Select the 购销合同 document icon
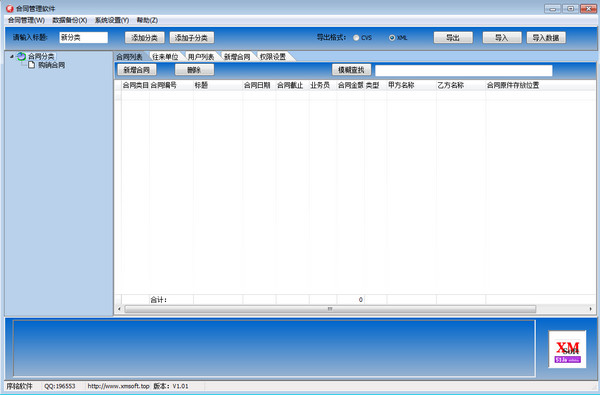 point(31,65)
